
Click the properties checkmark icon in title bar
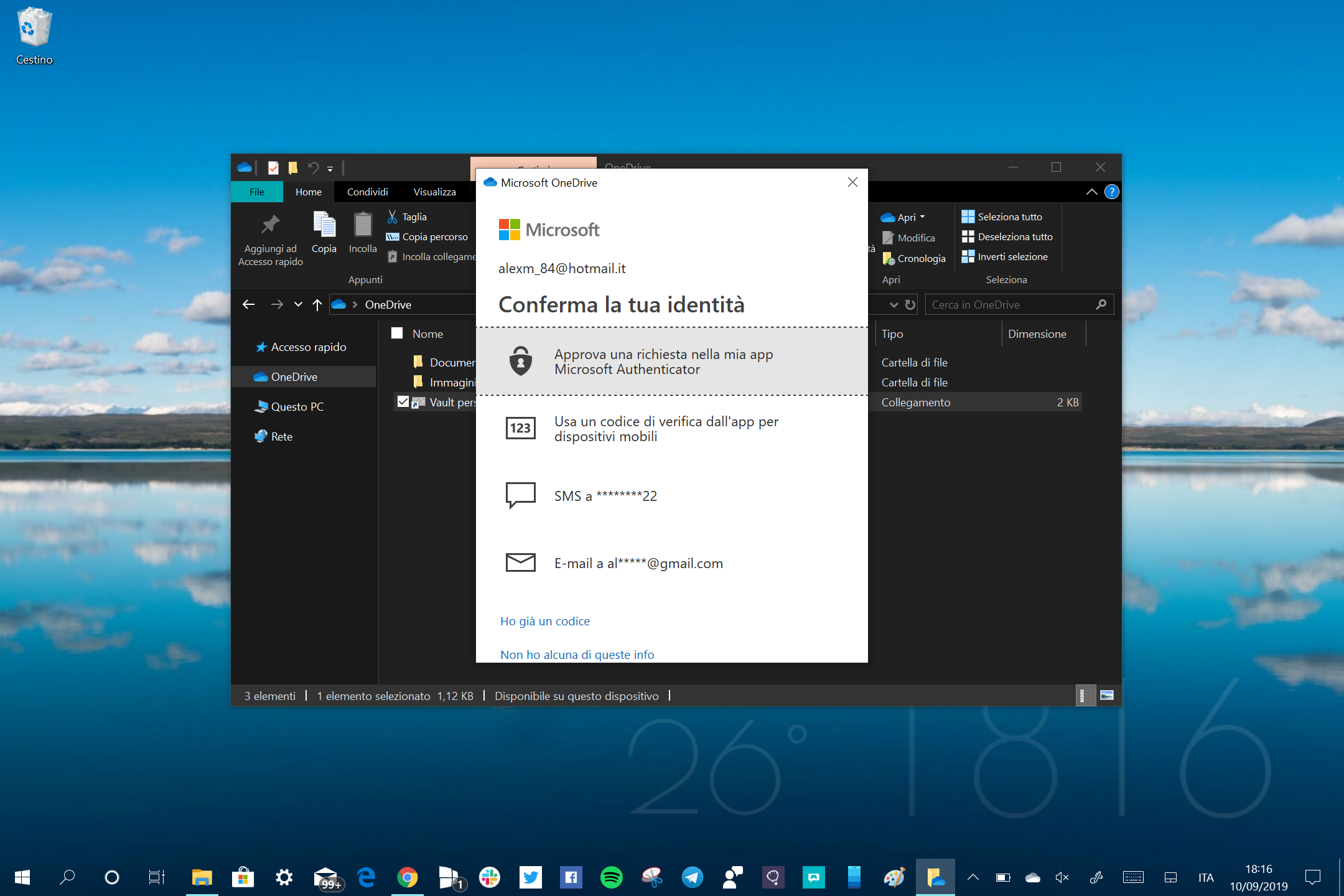pyautogui.click(x=273, y=167)
